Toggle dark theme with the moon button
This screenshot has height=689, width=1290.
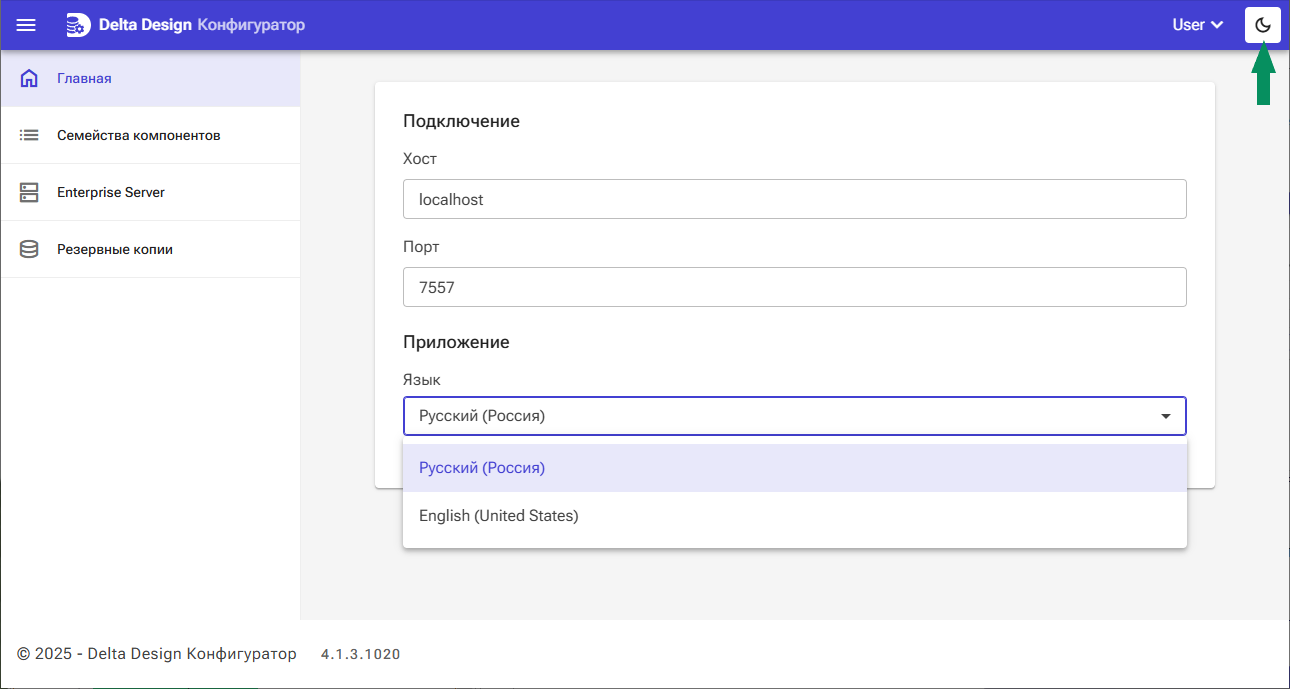(1262, 25)
